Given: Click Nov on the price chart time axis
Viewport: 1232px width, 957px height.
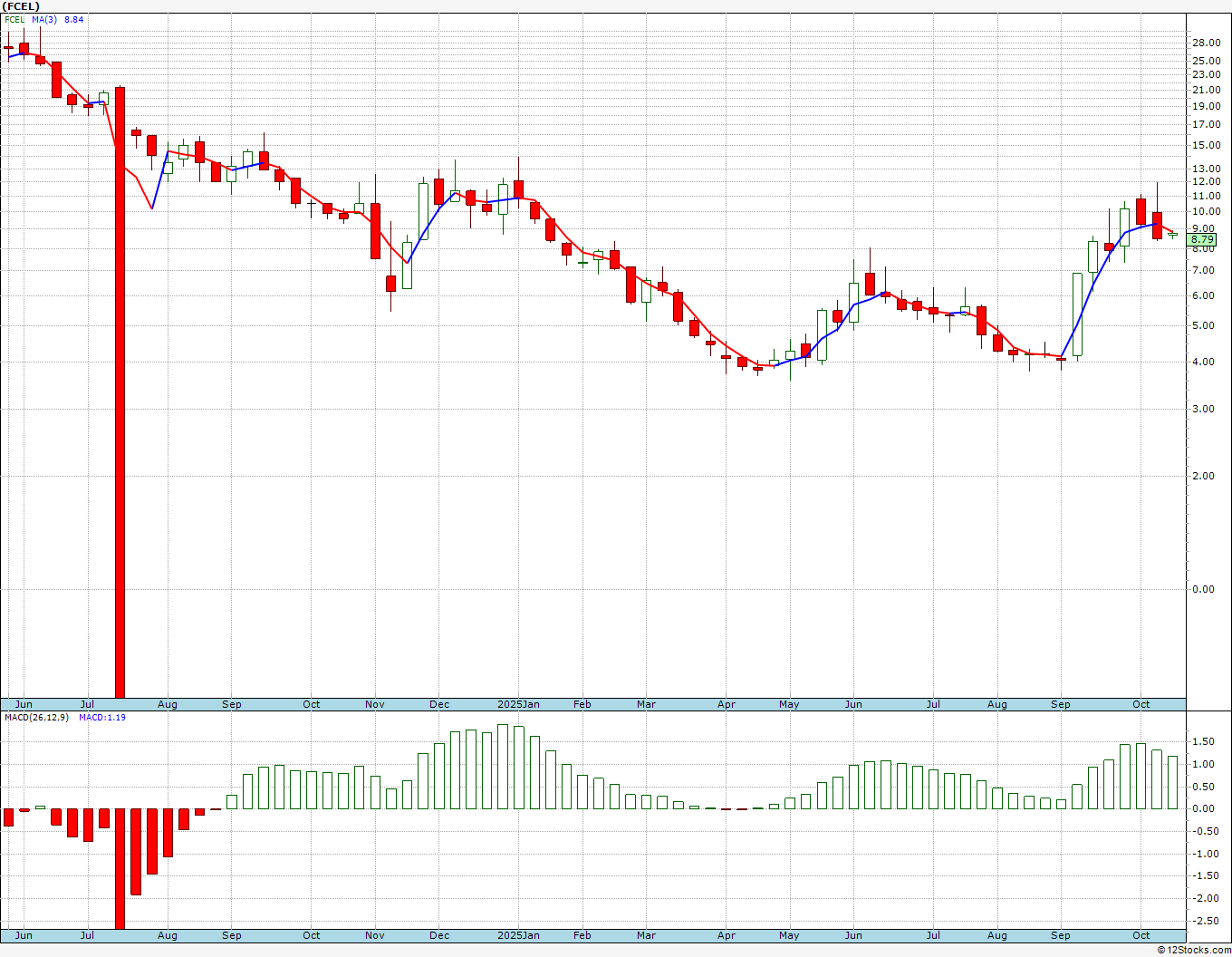Looking at the screenshot, I should (375, 704).
